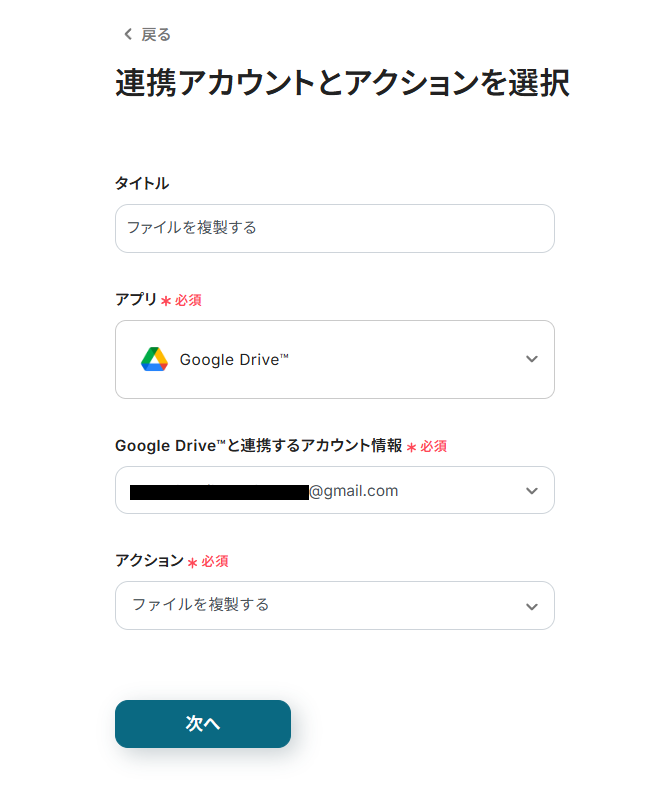Screen dimensions: 667x795
Task: Click the back chevron arrow icon
Action: 127,35
